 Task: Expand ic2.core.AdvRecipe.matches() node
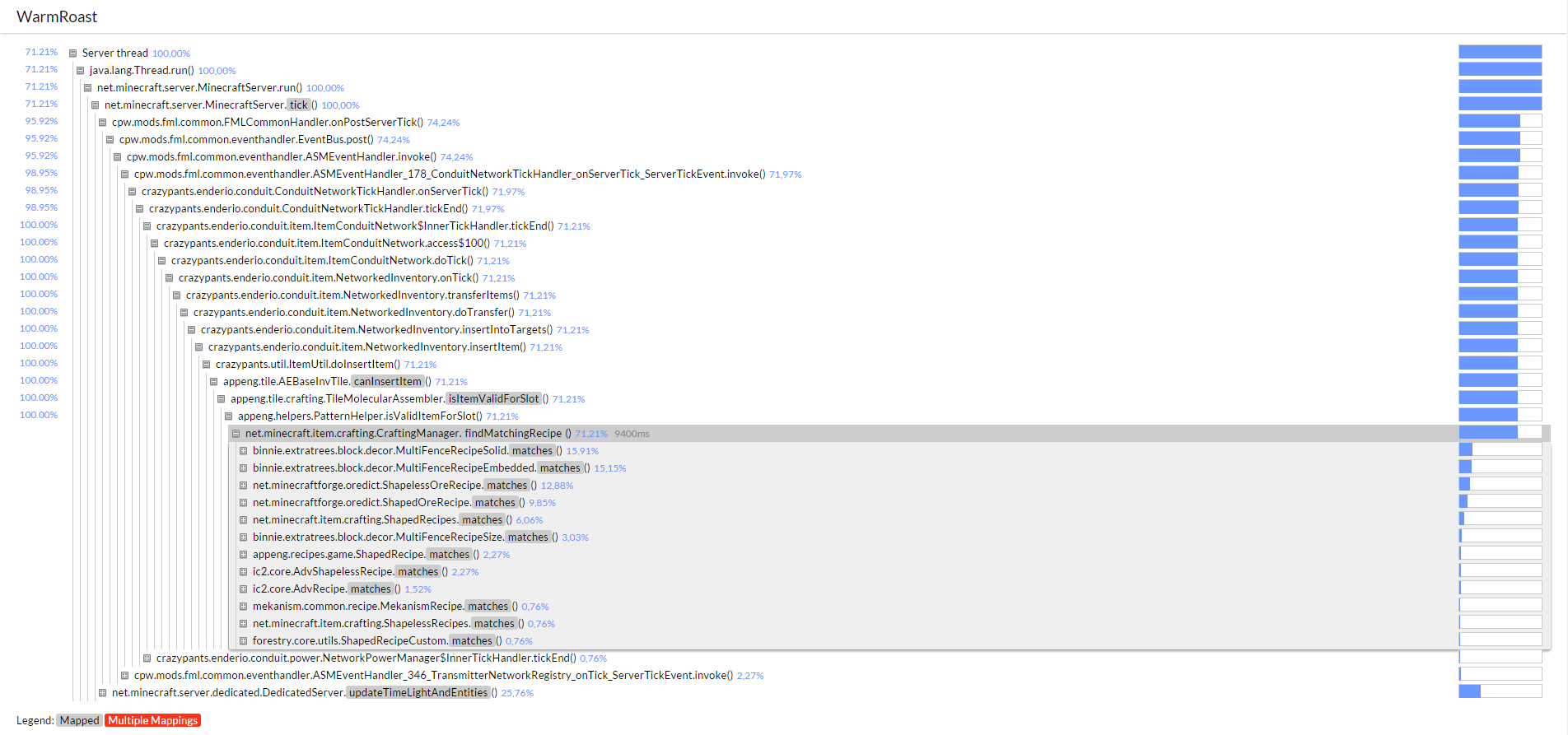(243, 589)
